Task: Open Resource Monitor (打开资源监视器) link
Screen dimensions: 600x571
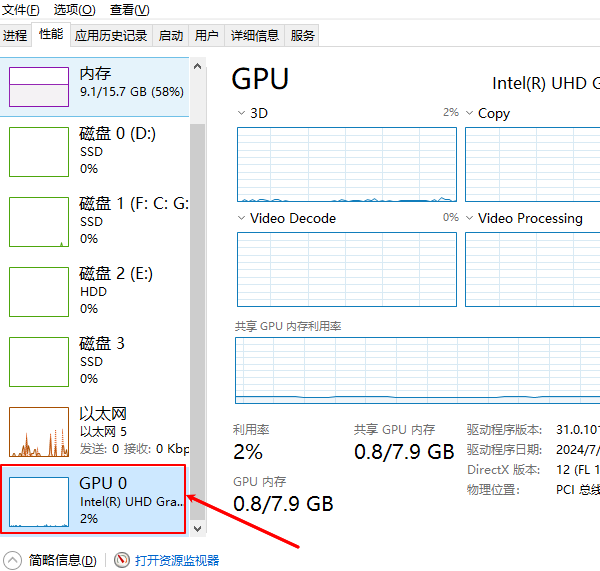Action: [177, 560]
